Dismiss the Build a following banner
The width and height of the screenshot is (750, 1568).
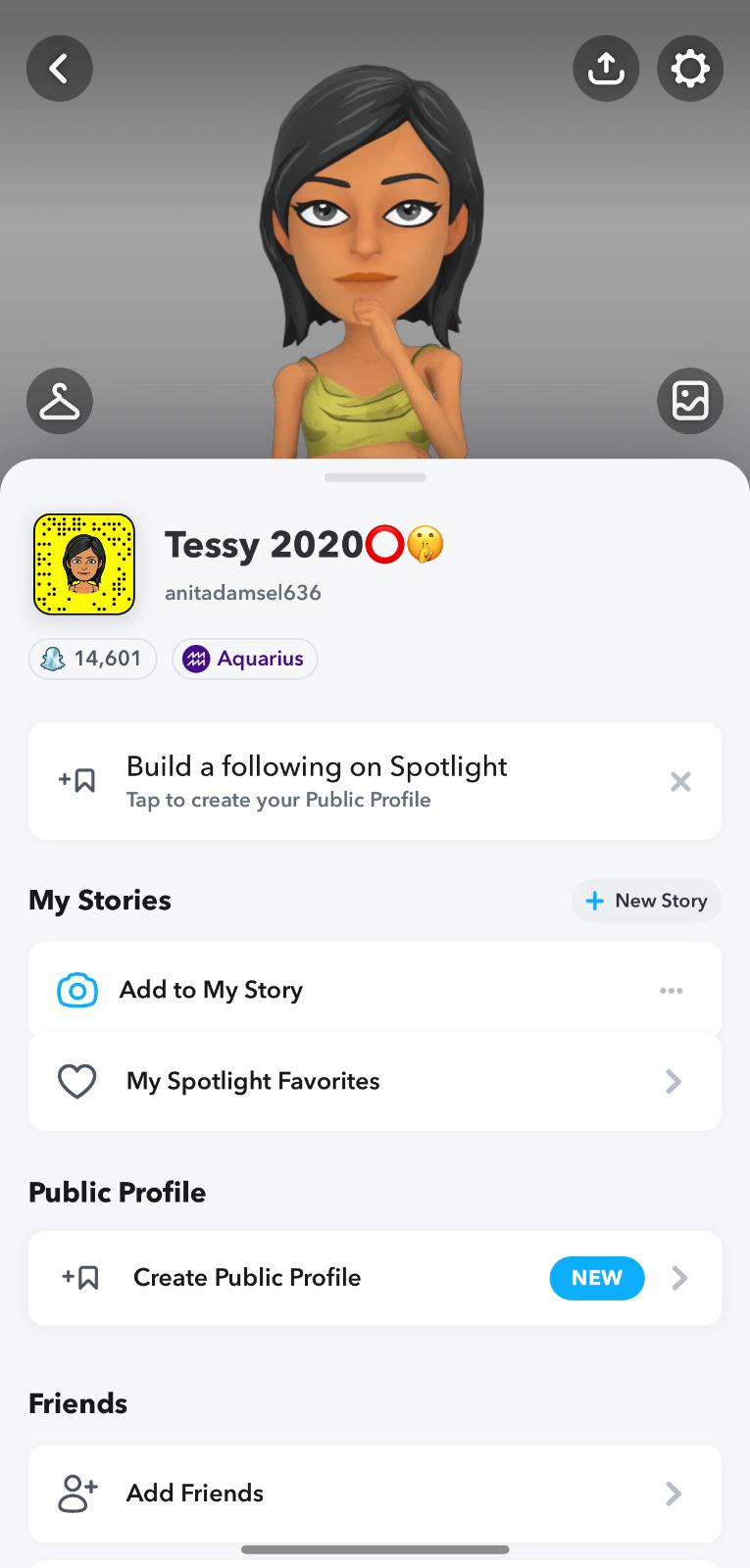pos(680,781)
